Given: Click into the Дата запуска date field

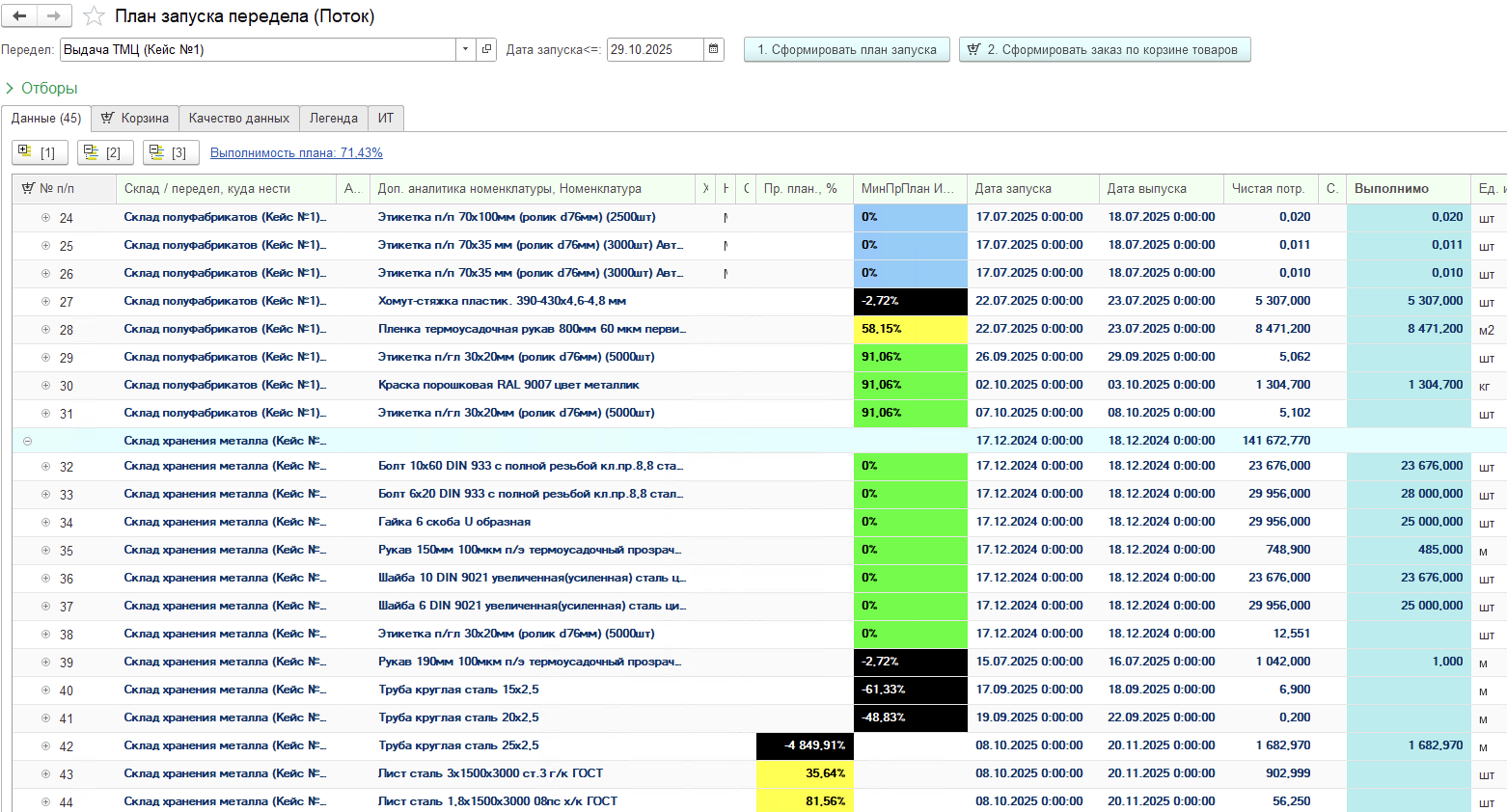Looking at the screenshot, I should [655, 49].
